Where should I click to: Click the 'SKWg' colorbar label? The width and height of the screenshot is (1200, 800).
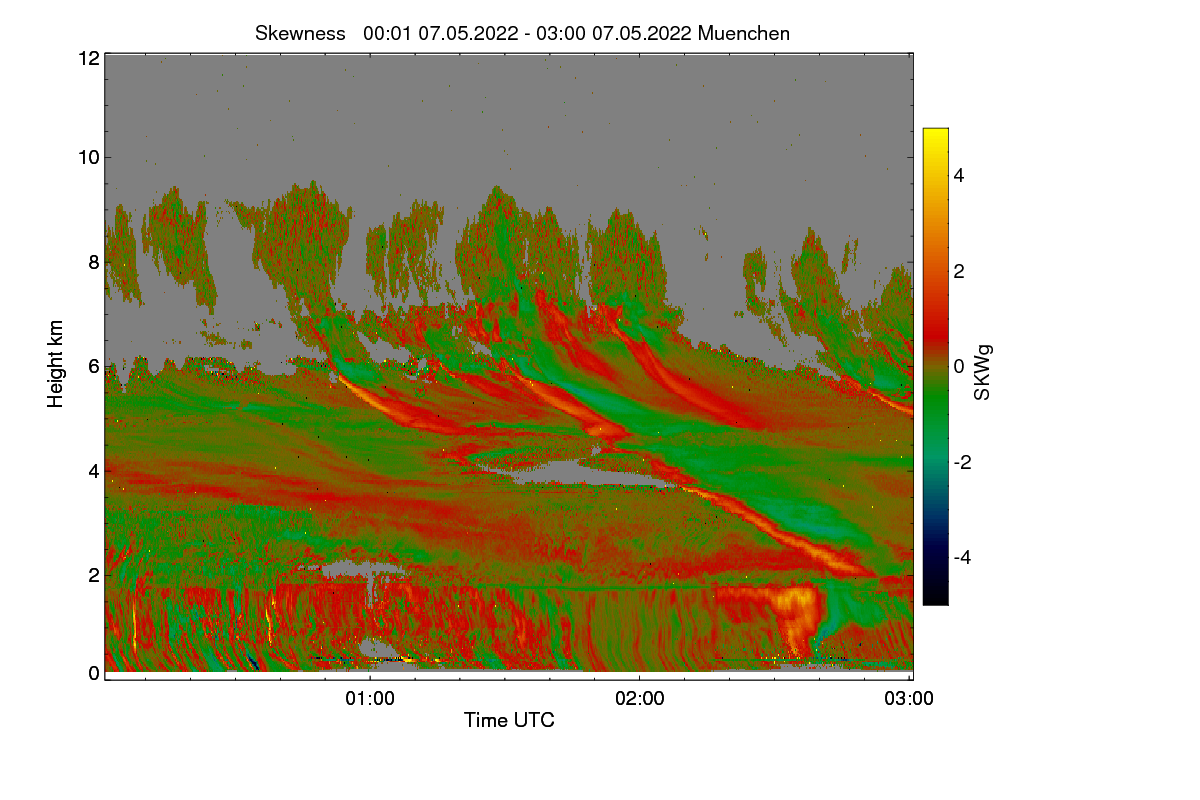point(983,373)
